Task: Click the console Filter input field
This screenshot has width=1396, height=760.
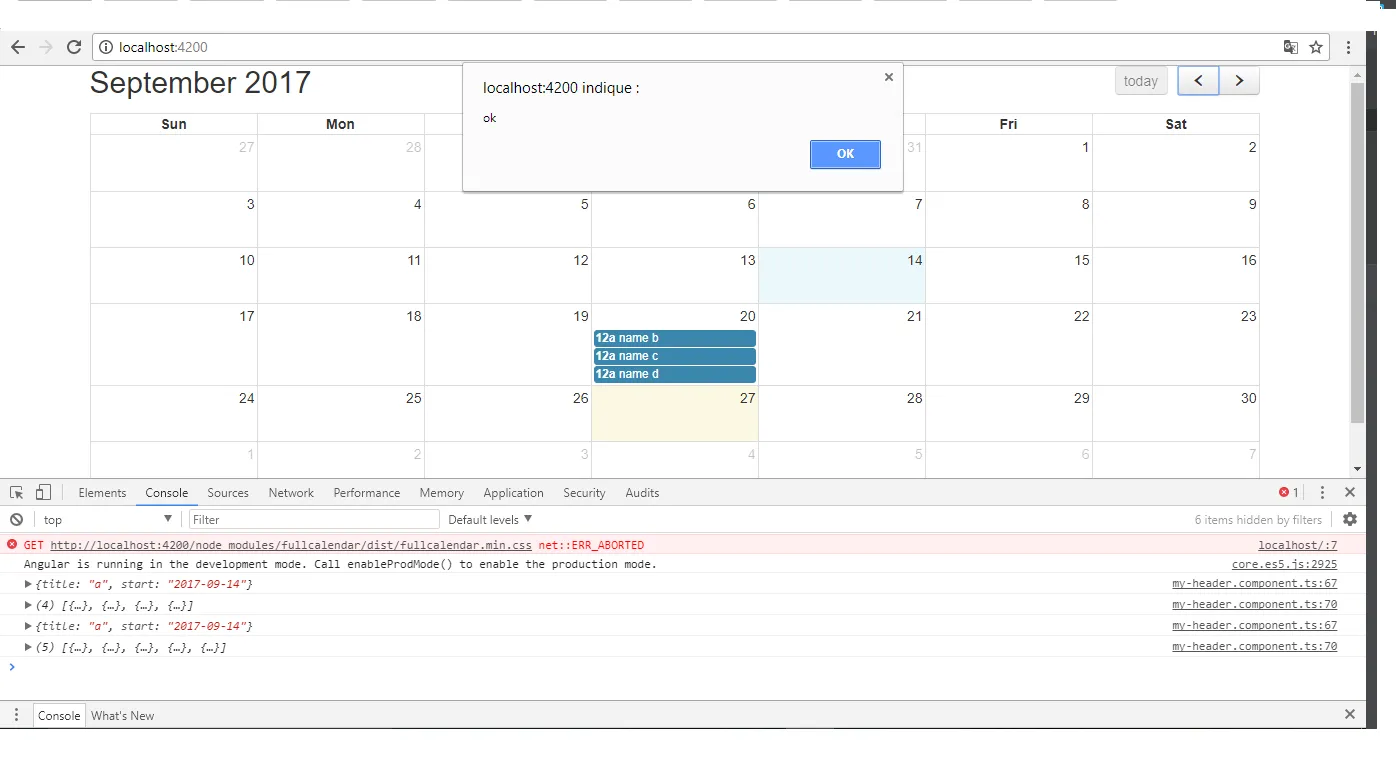Action: [314, 519]
